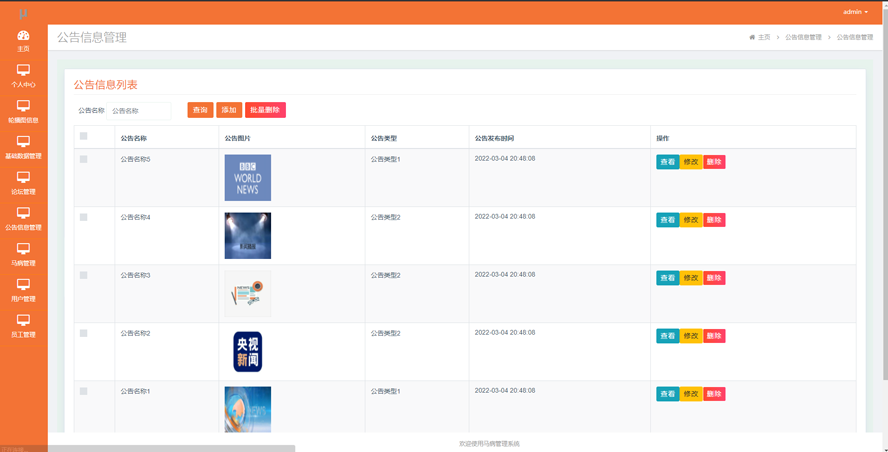Open the BBC World News thumbnail
Viewport: 888px width, 452px height.
[247, 178]
